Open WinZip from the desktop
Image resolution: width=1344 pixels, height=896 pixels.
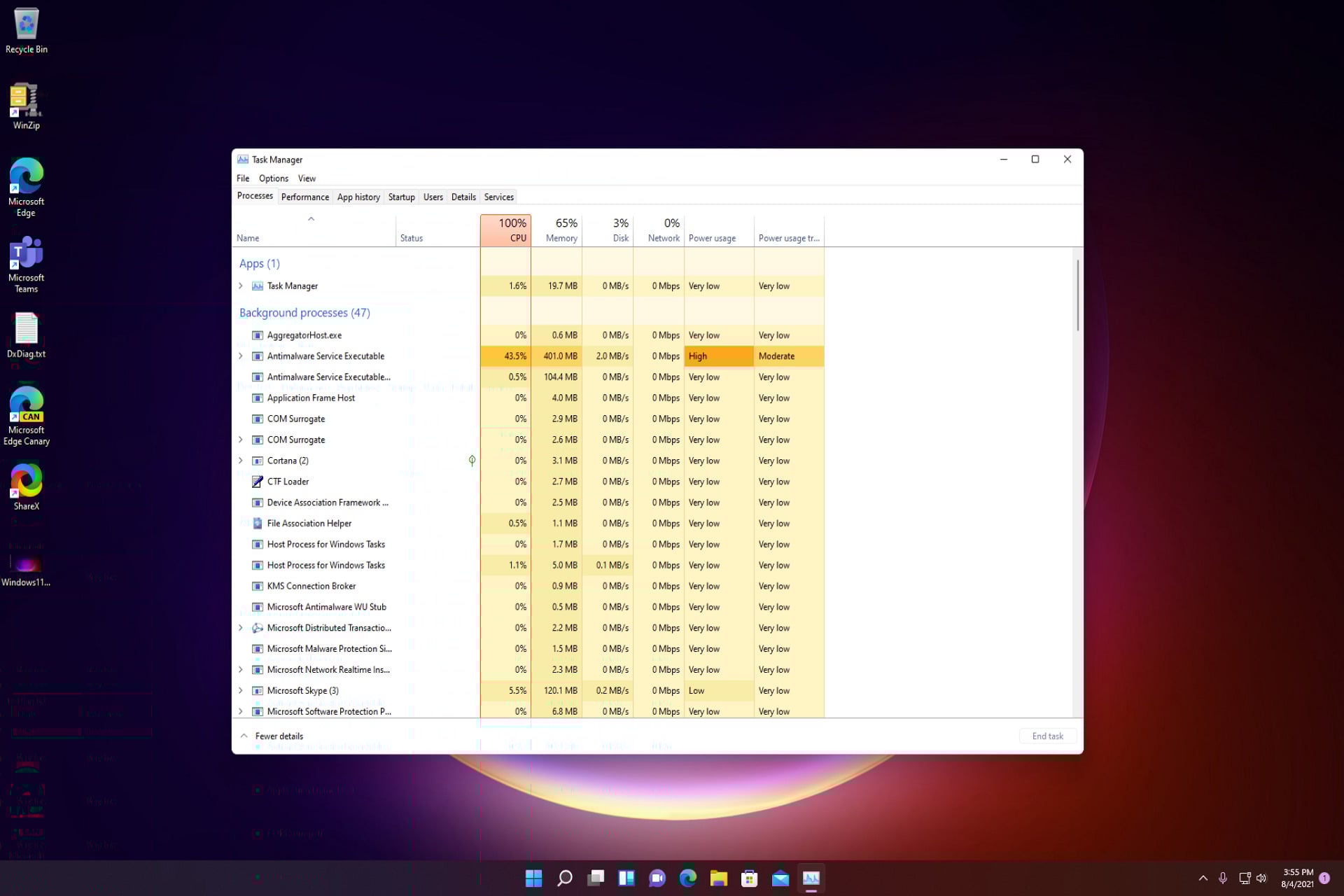[x=27, y=101]
